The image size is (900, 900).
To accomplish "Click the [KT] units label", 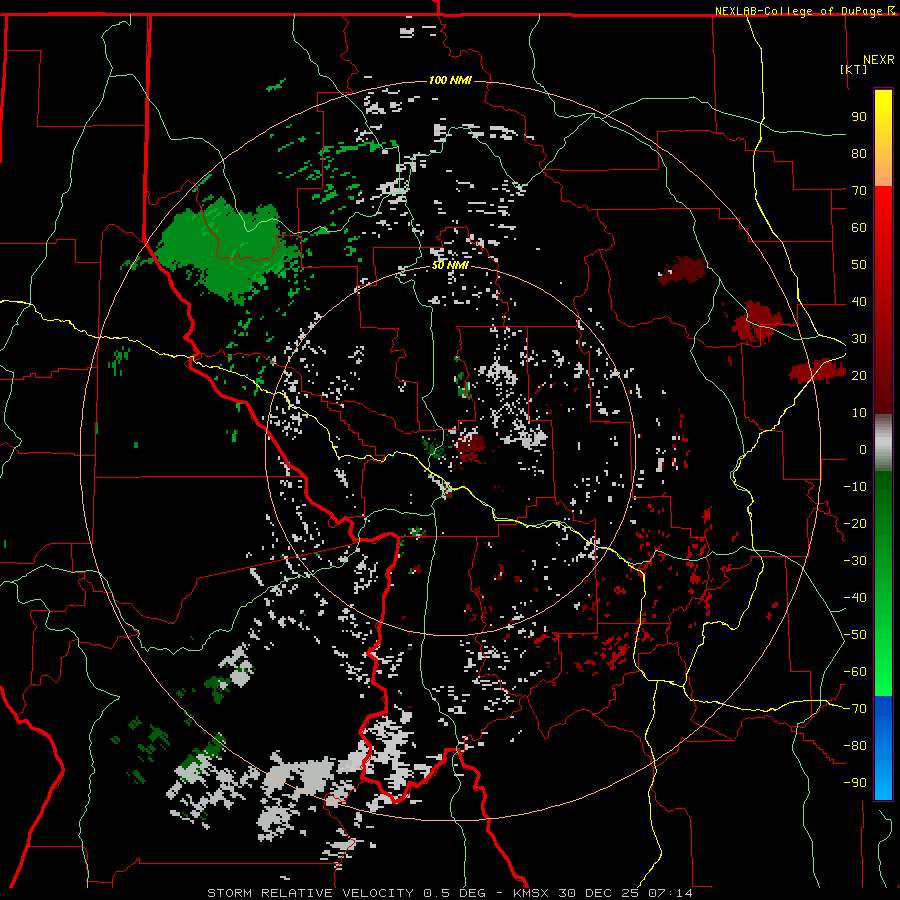I will point(854,69).
